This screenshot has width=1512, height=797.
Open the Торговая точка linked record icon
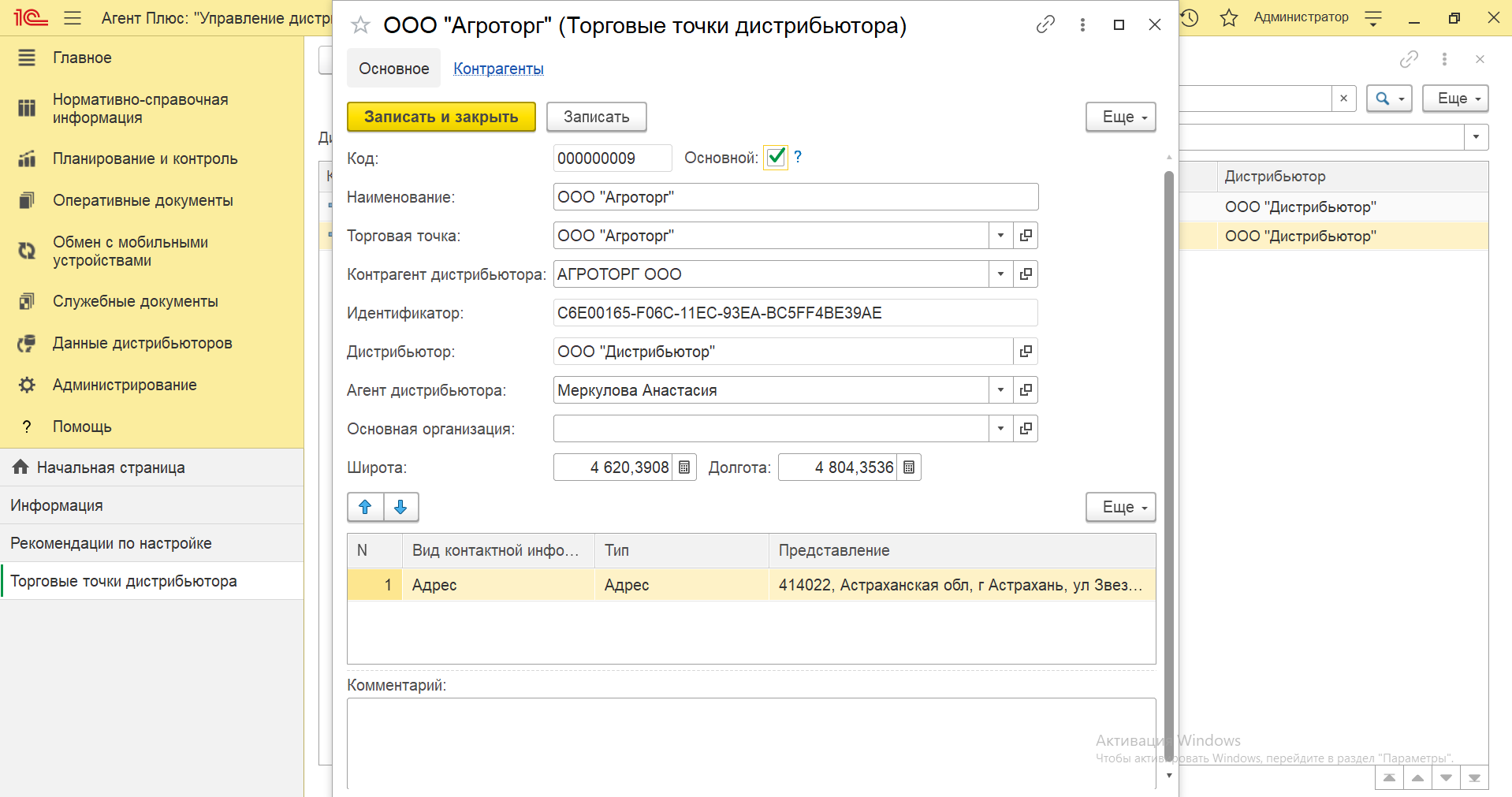click(x=1026, y=236)
